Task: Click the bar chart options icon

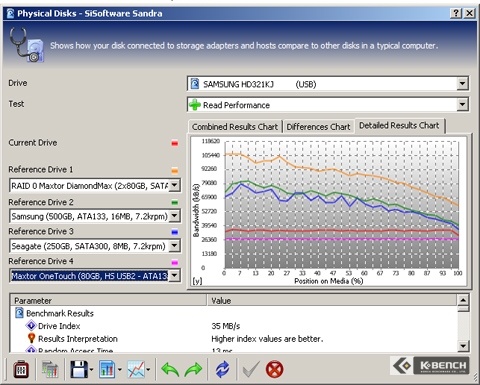Action: 107,369
